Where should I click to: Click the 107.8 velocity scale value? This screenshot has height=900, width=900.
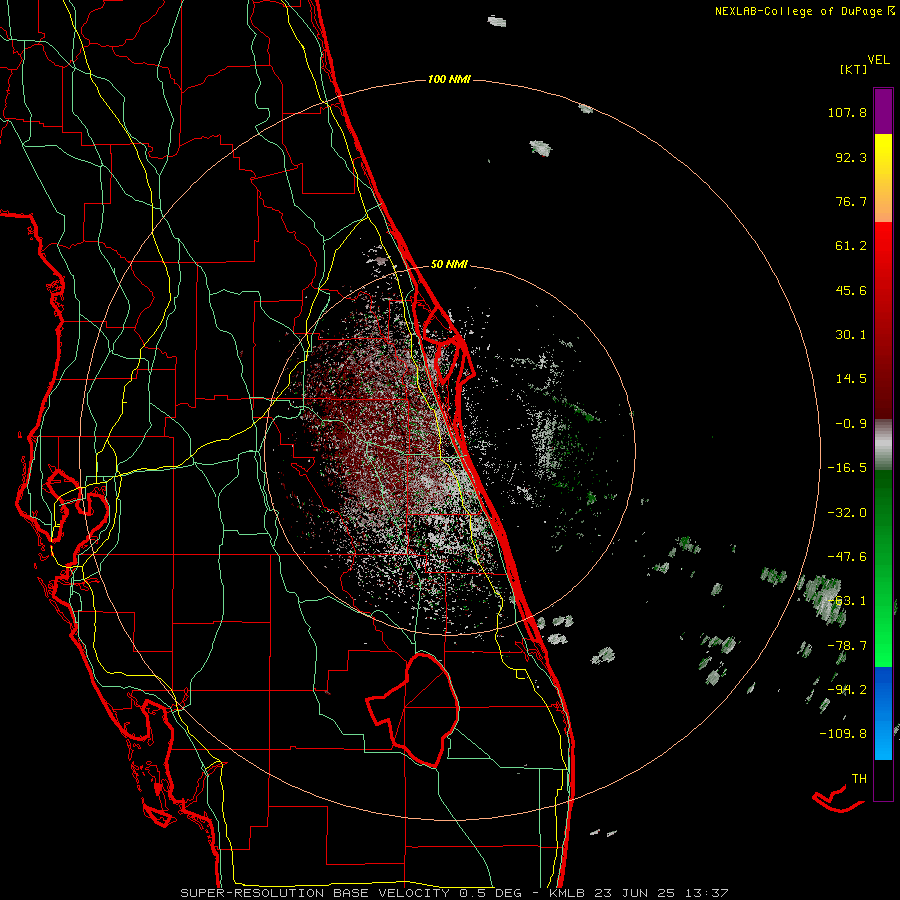tap(847, 113)
